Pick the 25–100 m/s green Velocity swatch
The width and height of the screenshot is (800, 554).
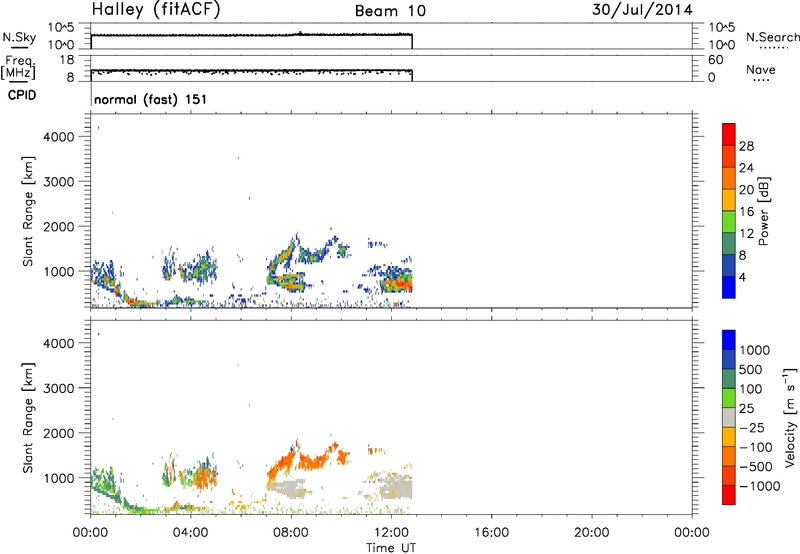coord(729,398)
